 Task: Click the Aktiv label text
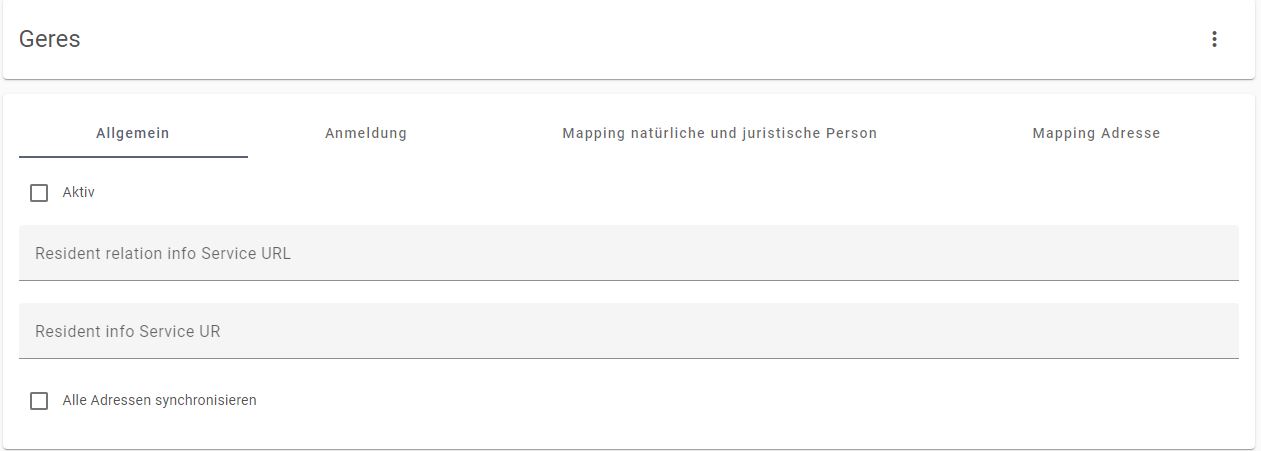[78, 192]
